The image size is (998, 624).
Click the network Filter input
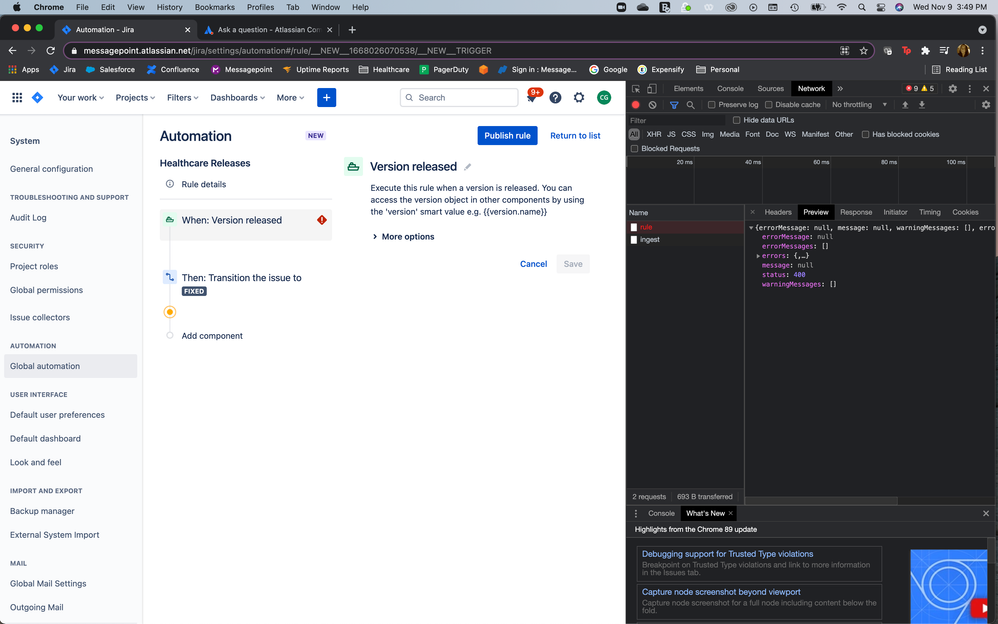677,120
